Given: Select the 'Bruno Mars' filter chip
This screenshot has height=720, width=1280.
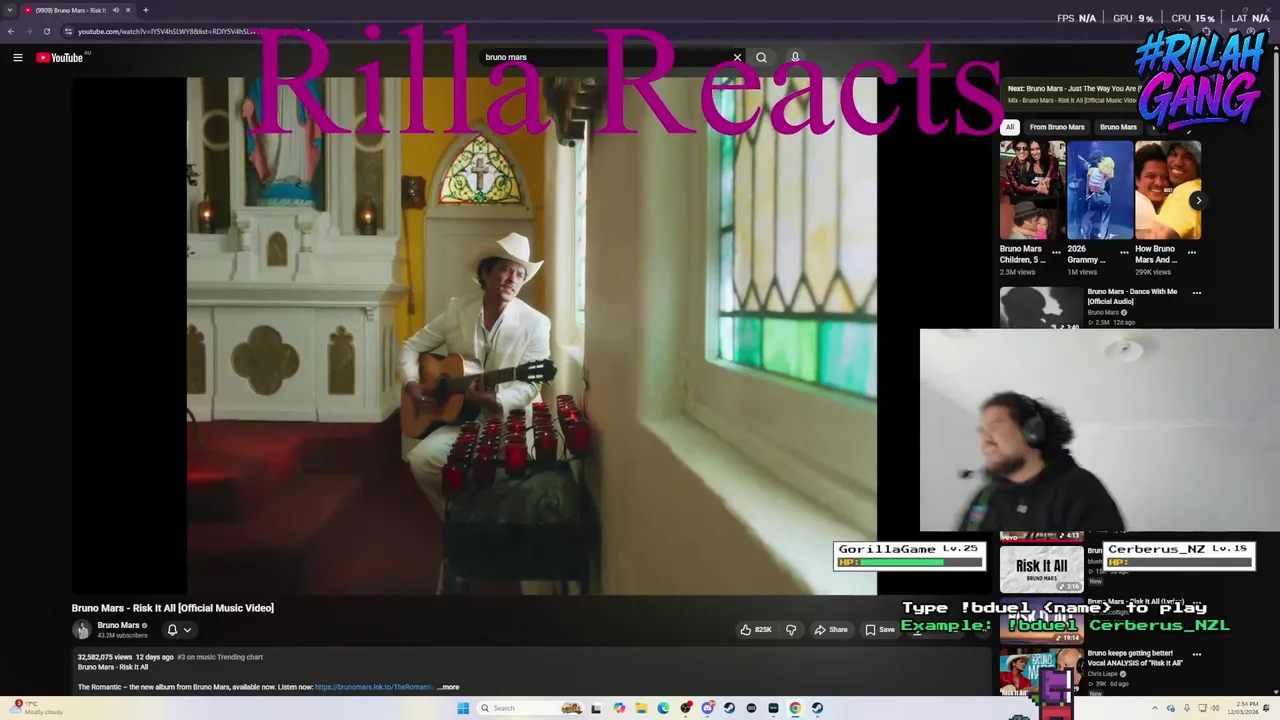Looking at the screenshot, I should [x=1118, y=127].
